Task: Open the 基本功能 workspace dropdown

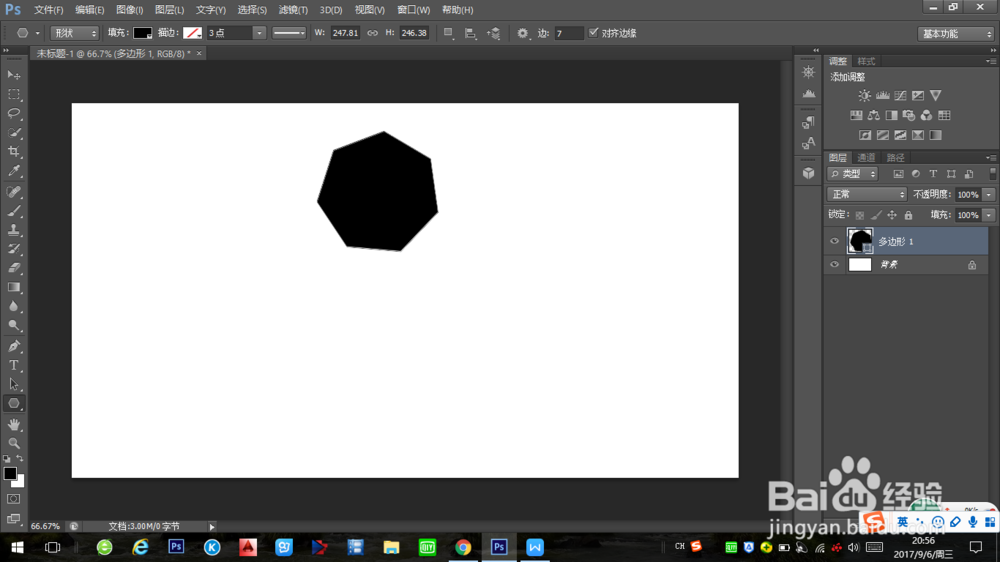Action: coord(955,34)
